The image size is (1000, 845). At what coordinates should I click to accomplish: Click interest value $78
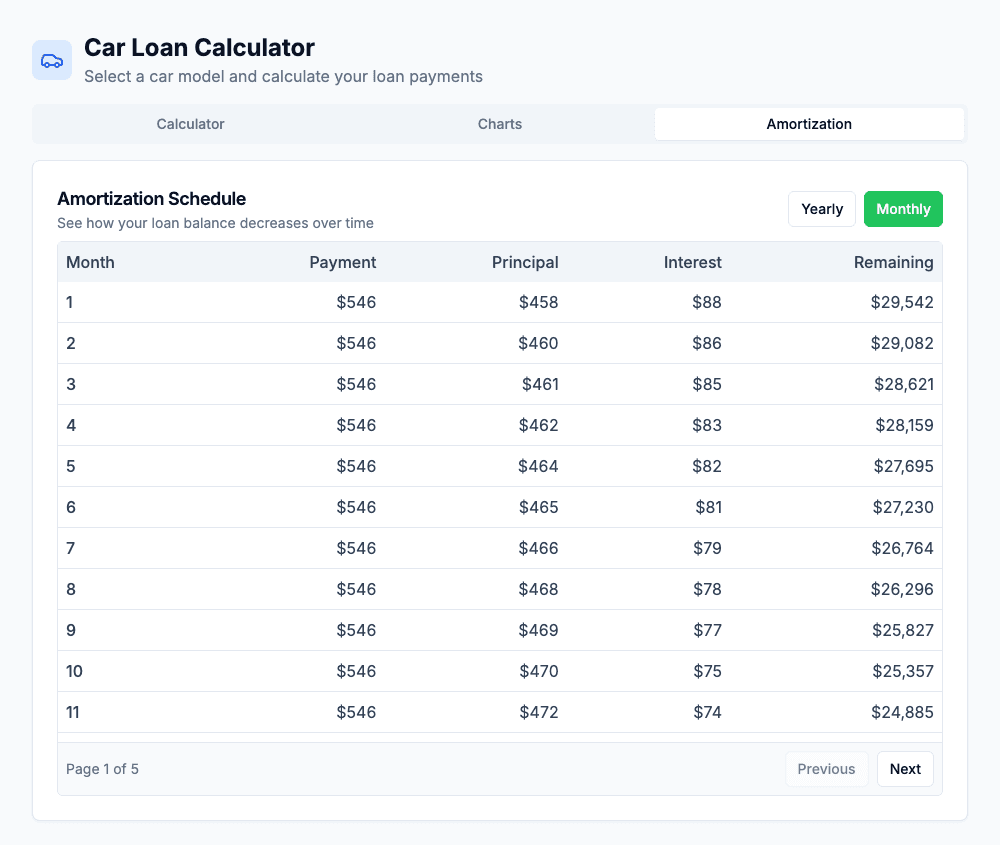click(x=707, y=589)
